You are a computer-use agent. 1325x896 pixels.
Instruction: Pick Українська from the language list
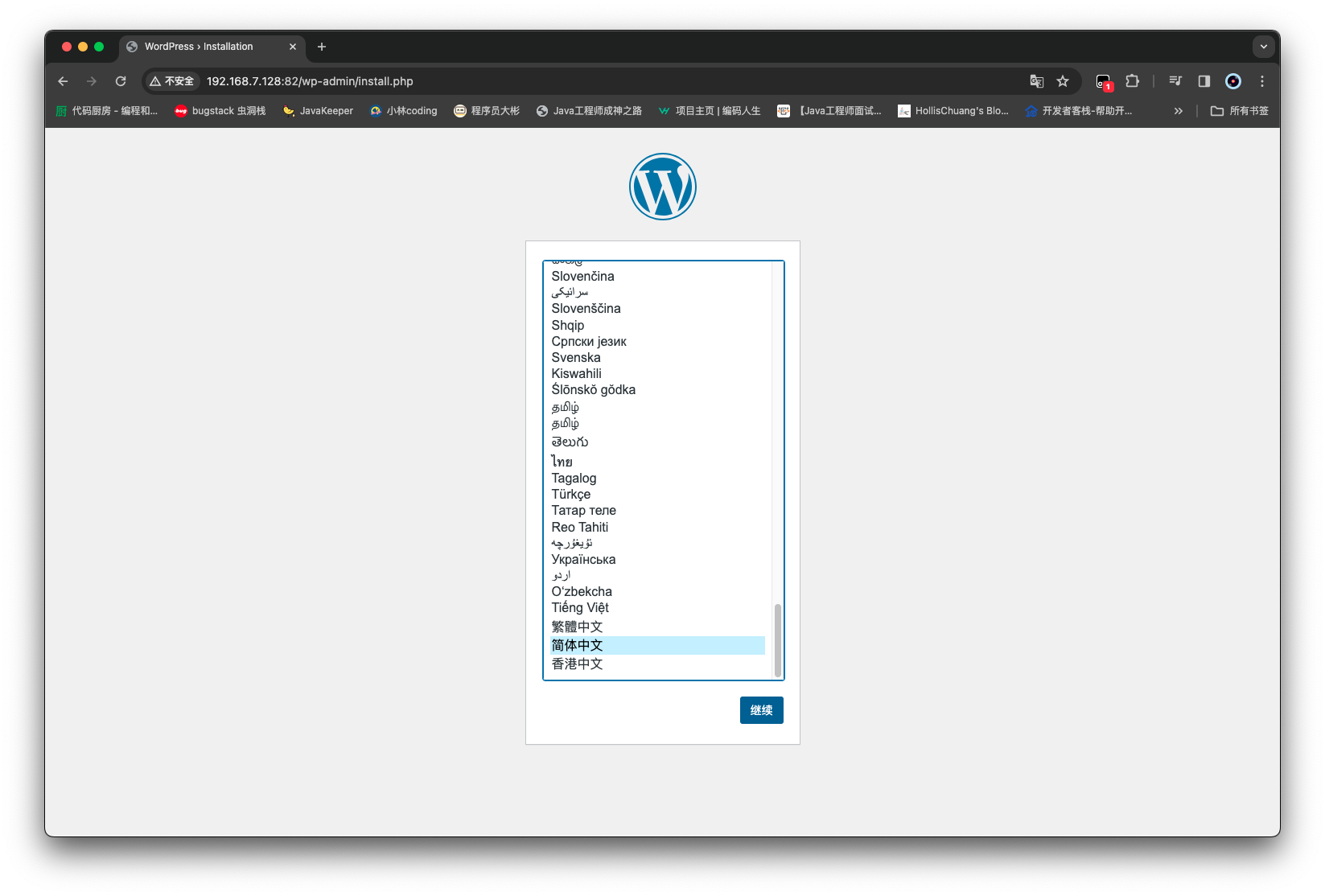(x=657, y=559)
